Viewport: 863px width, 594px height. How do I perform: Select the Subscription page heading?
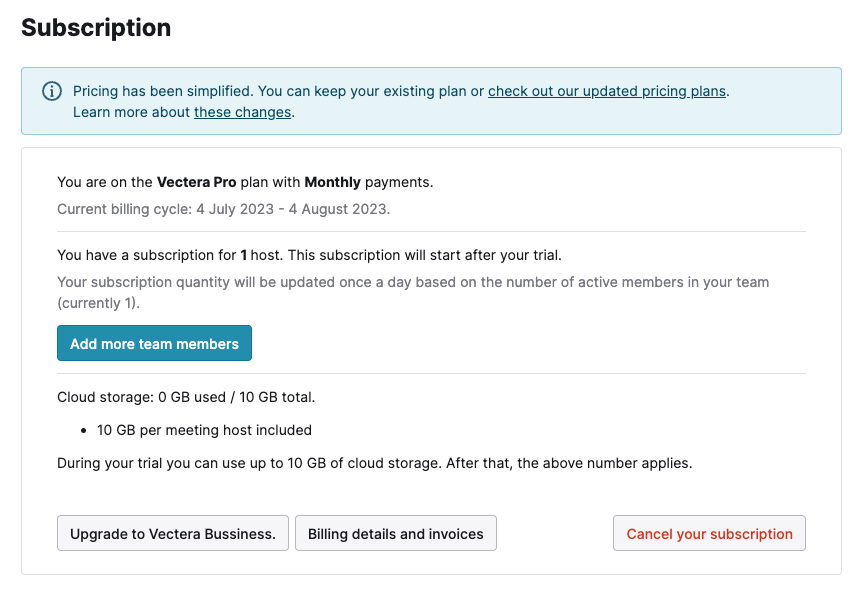click(x=96, y=28)
